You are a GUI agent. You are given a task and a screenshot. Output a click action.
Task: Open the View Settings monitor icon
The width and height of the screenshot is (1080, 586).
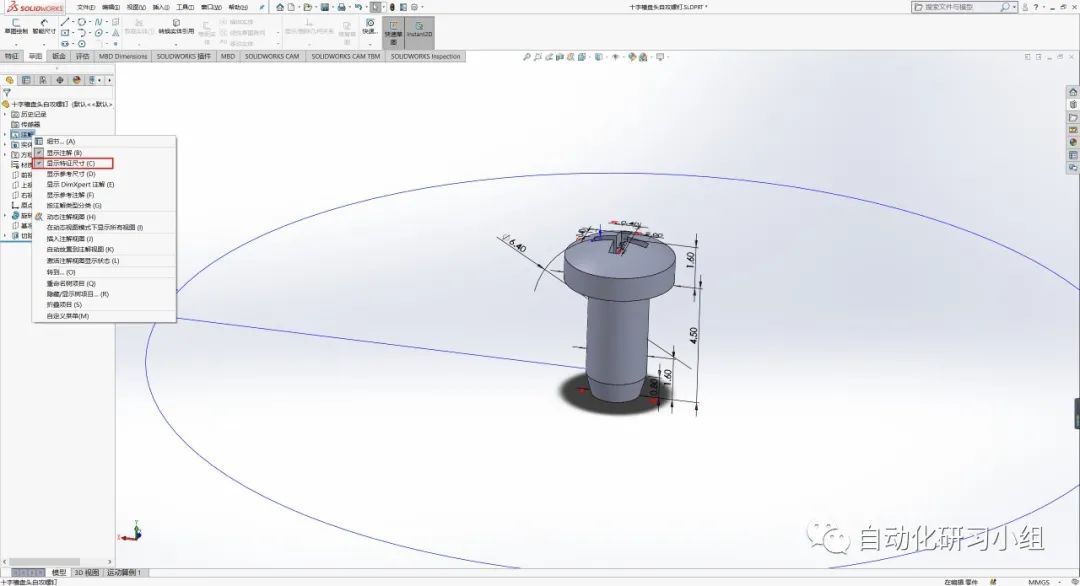point(660,57)
